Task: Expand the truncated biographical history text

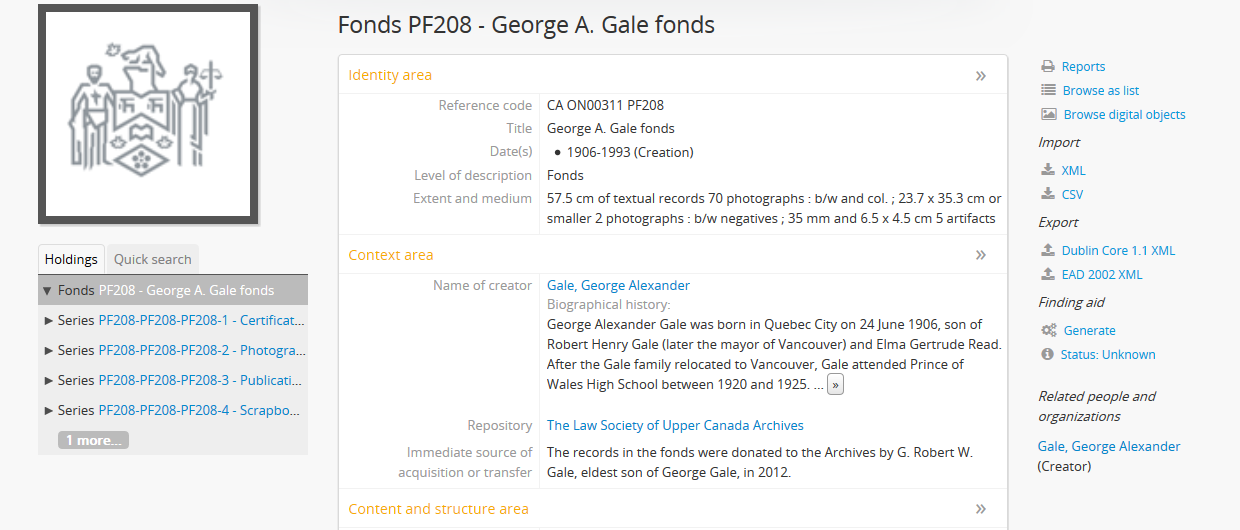Action: tap(835, 385)
